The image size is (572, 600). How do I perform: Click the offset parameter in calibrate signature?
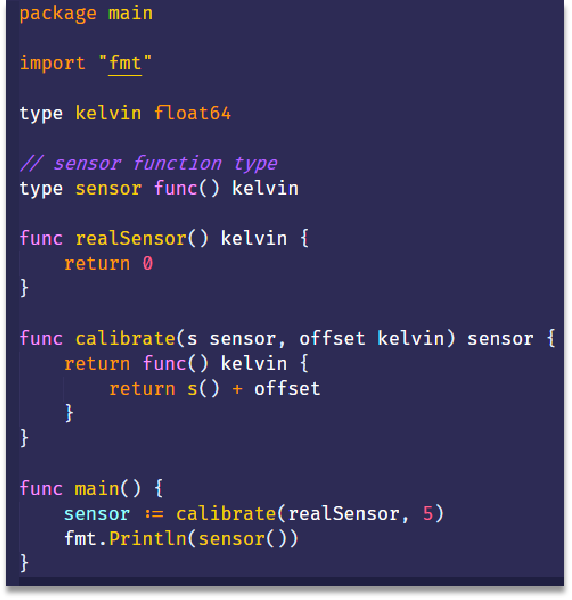[332, 339]
